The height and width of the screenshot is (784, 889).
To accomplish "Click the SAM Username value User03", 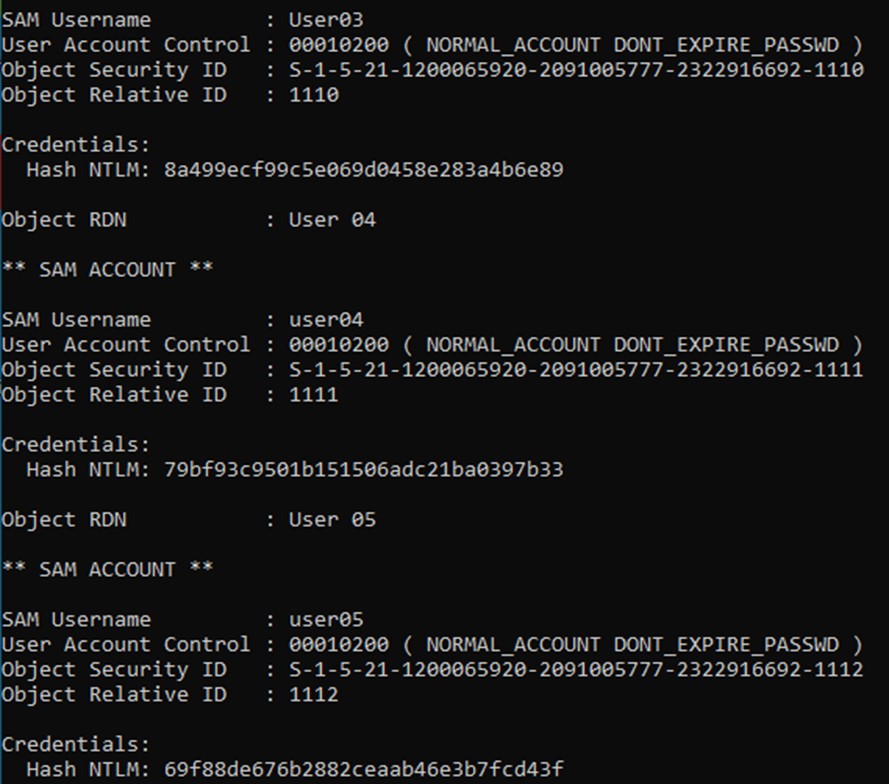I will pyautogui.click(x=326, y=20).
